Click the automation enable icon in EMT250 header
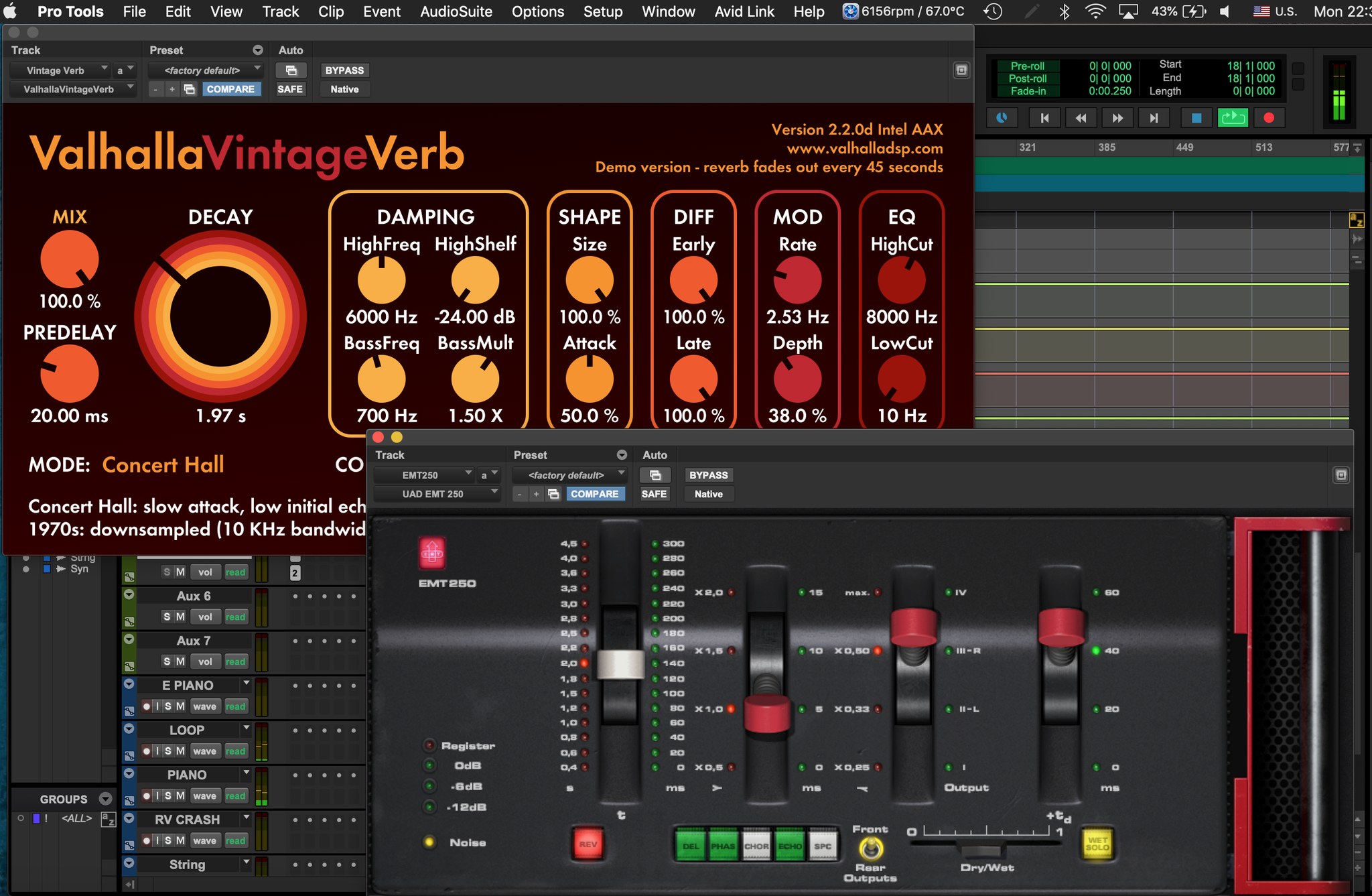1372x896 pixels. click(655, 475)
